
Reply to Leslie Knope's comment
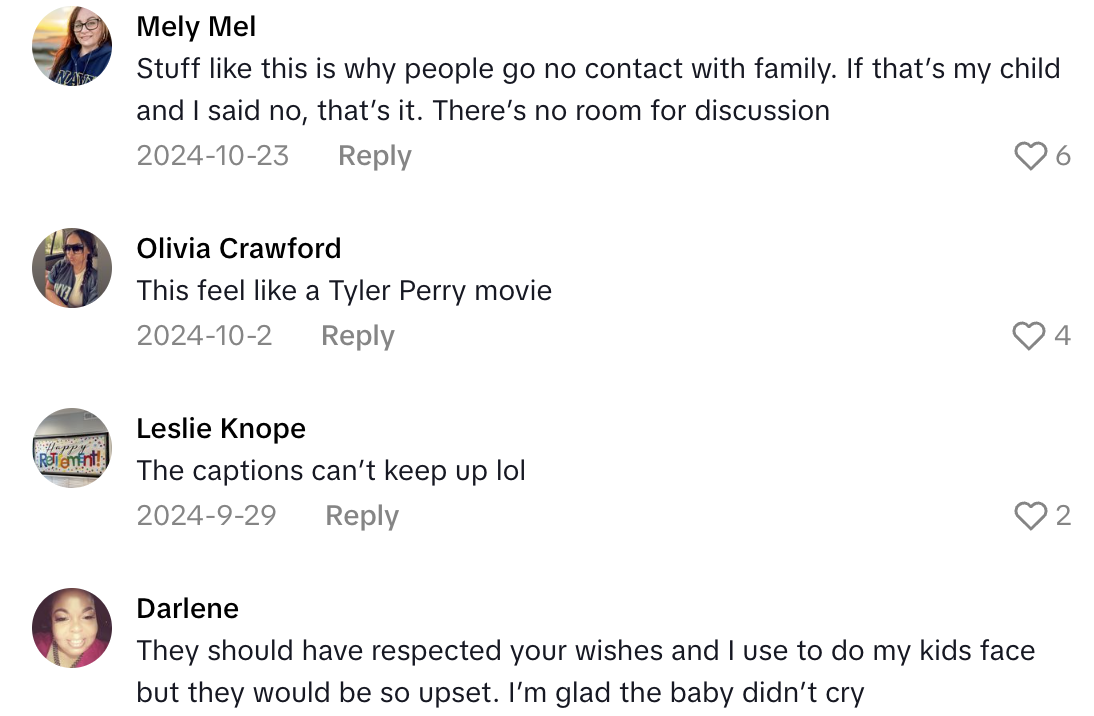[x=362, y=516]
